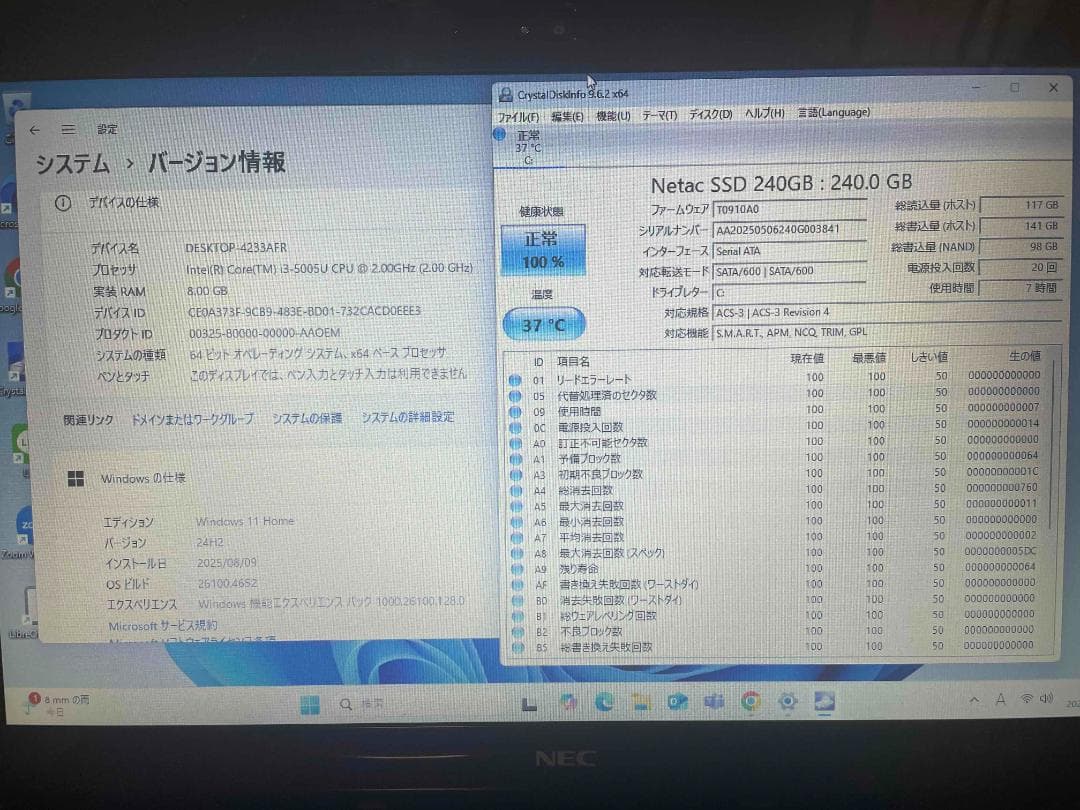
Task: Click the CrystalDiskInfo icon in the title bar
Action: click(509, 90)
